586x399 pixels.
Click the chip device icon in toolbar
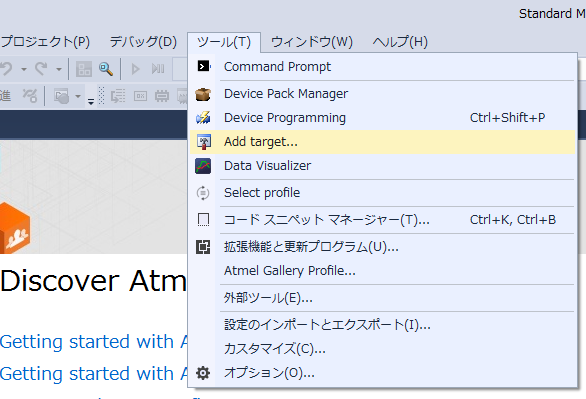click(161, 96)
